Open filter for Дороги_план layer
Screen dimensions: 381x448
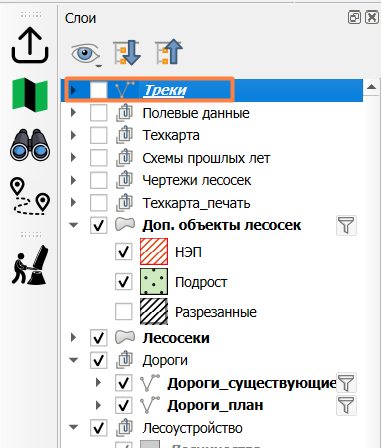pyautogui.click(x=346, y=405)
